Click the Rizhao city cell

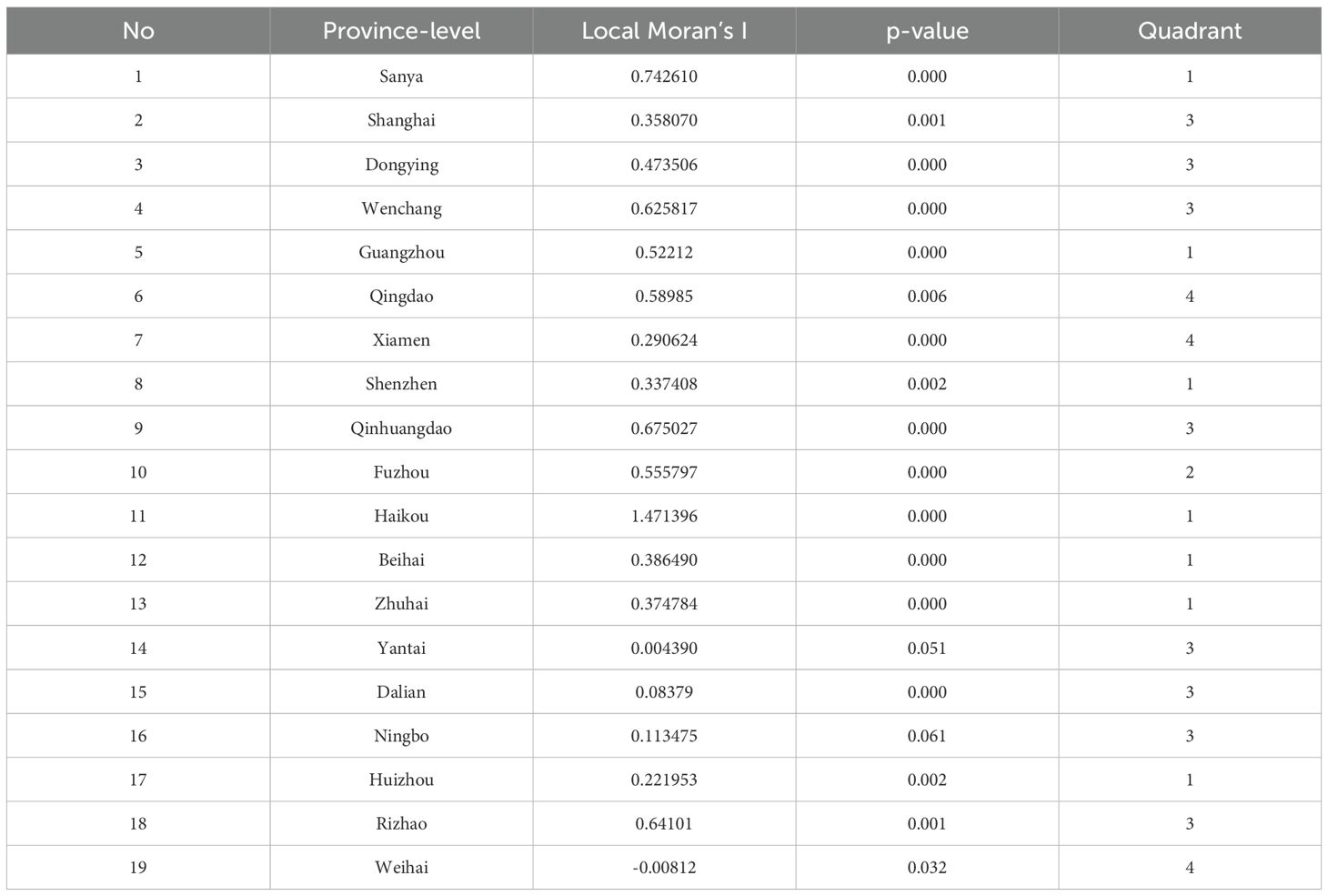[x=401, y=823]
